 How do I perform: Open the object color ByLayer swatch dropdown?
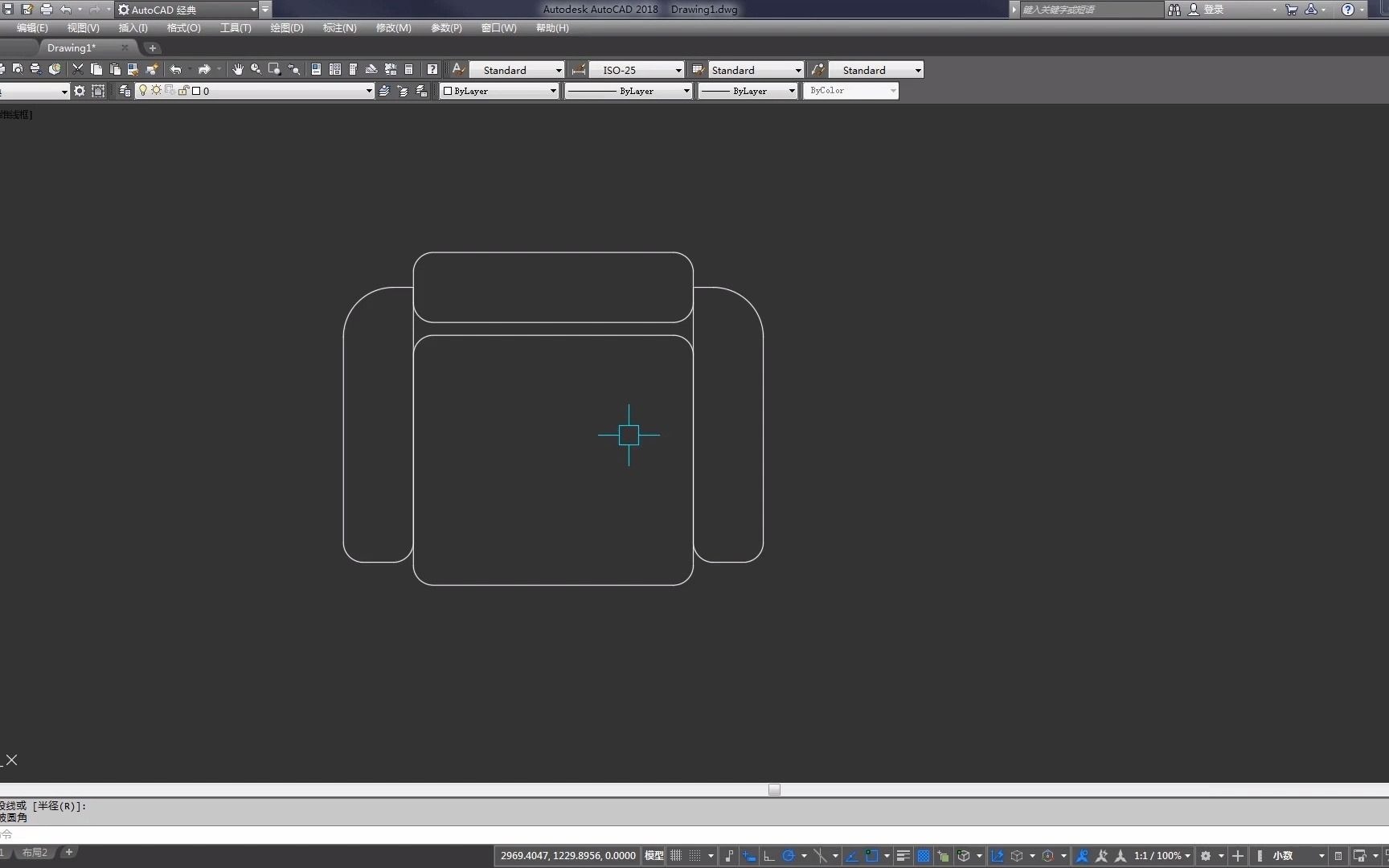(499, 91)
